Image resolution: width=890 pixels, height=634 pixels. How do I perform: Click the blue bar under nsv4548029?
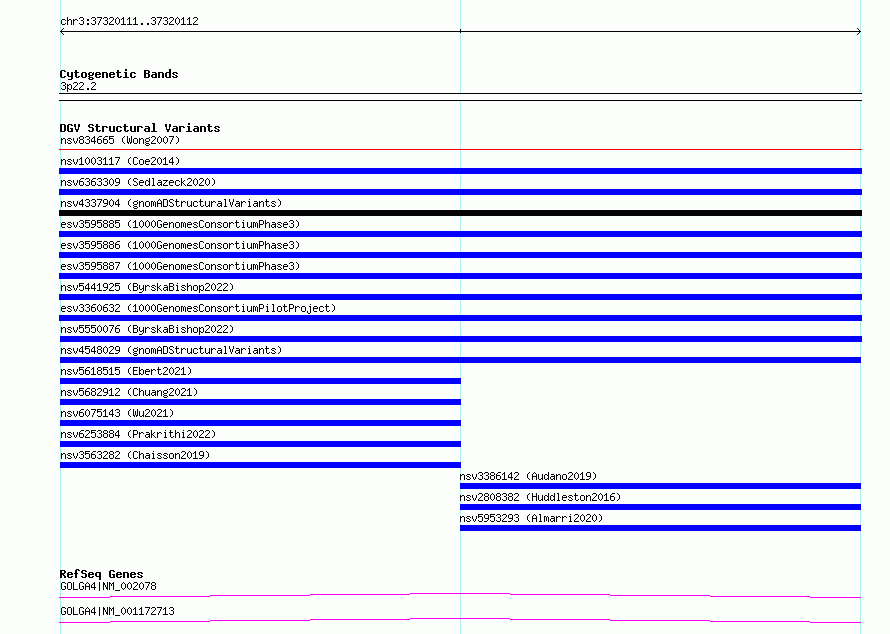click(460, 360)
